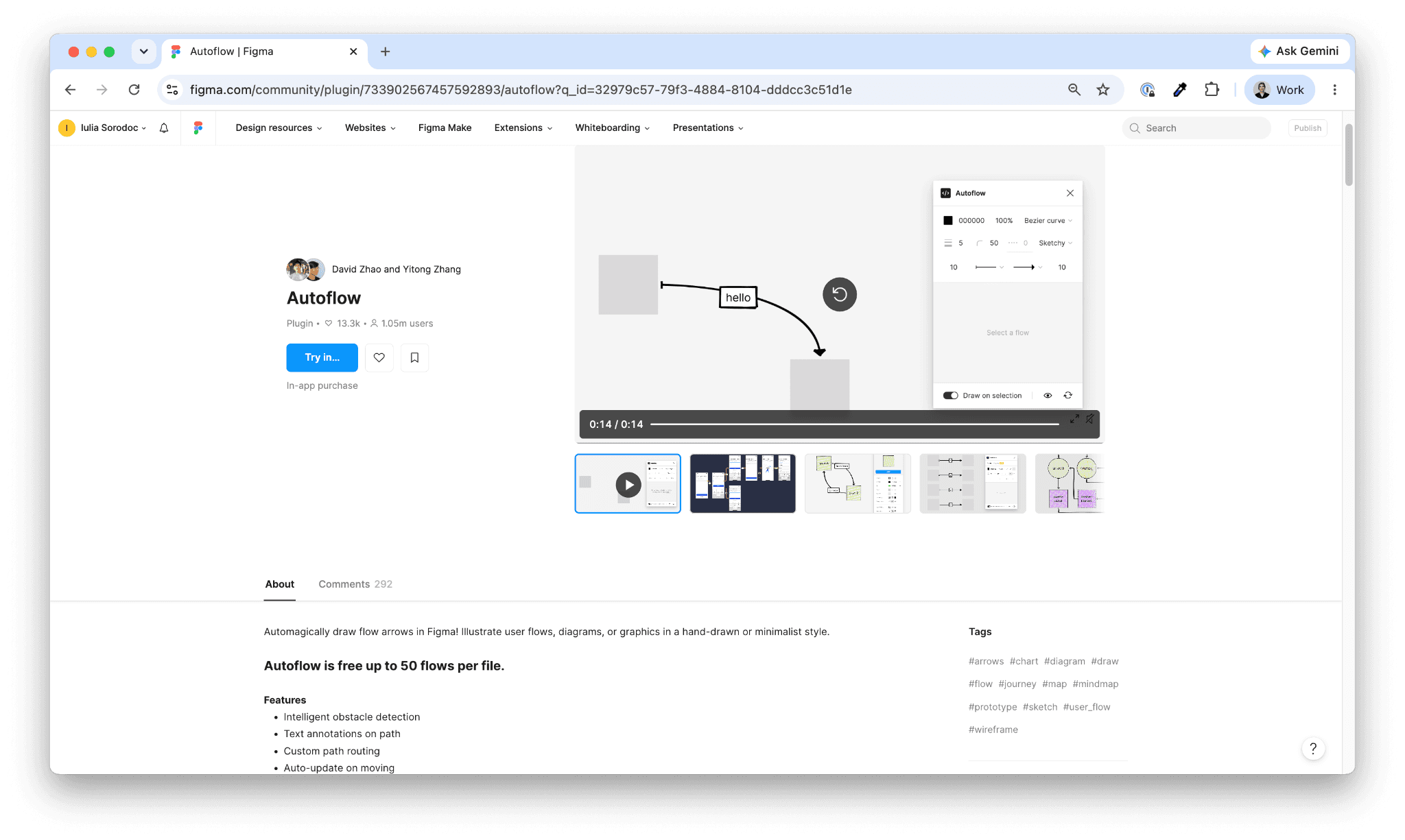This screenshot has height=840, width=1405.
Task: Open the #user_flow tag
Action: coord(1087,707)
